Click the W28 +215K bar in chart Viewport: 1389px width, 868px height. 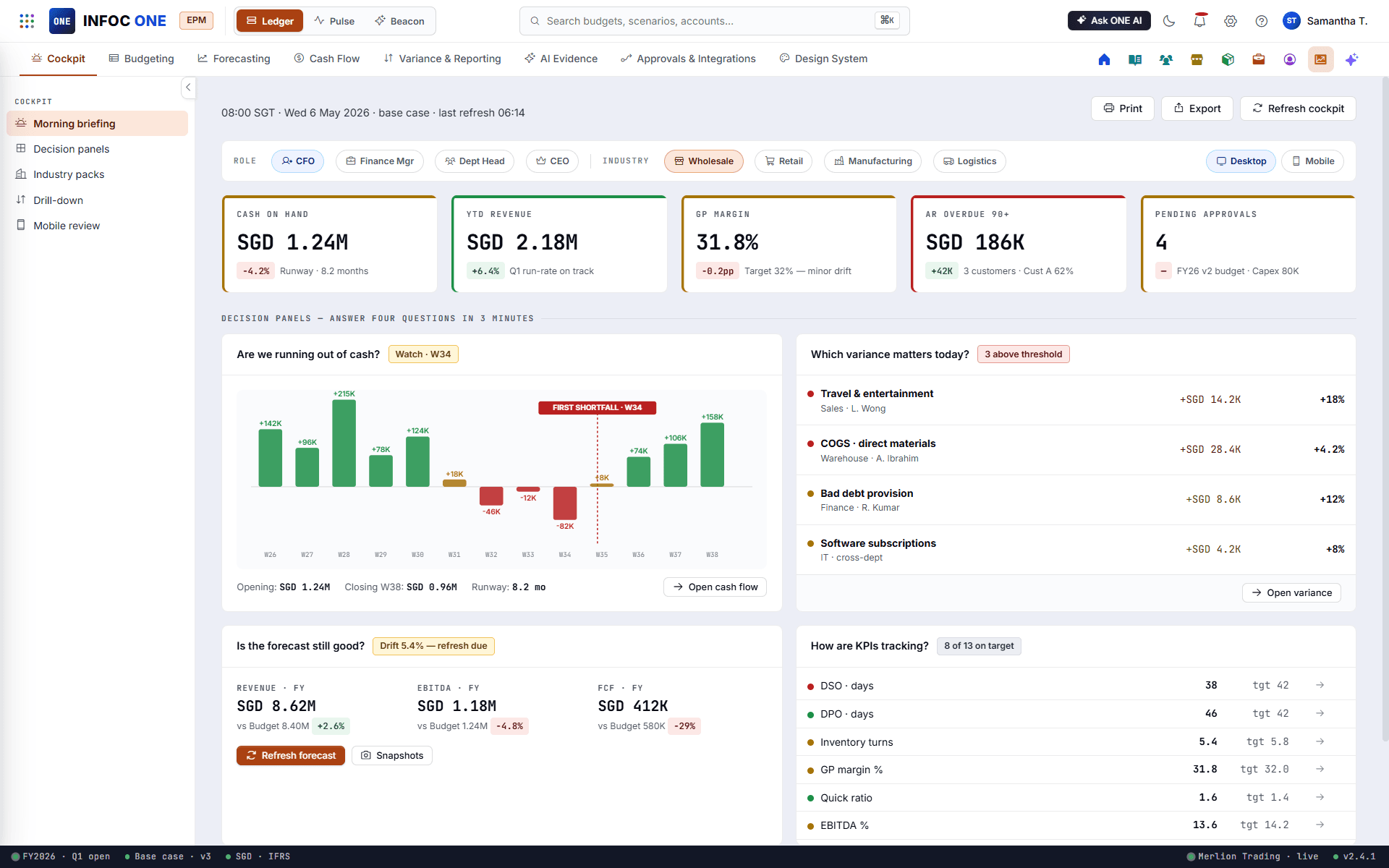click(344, 443)
